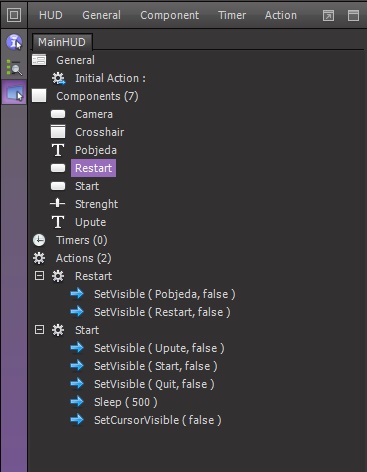Image resolution: width=367 pixels, height=472 pixels.
Task: Select the Camera component
Action: [x=94, y=114]
